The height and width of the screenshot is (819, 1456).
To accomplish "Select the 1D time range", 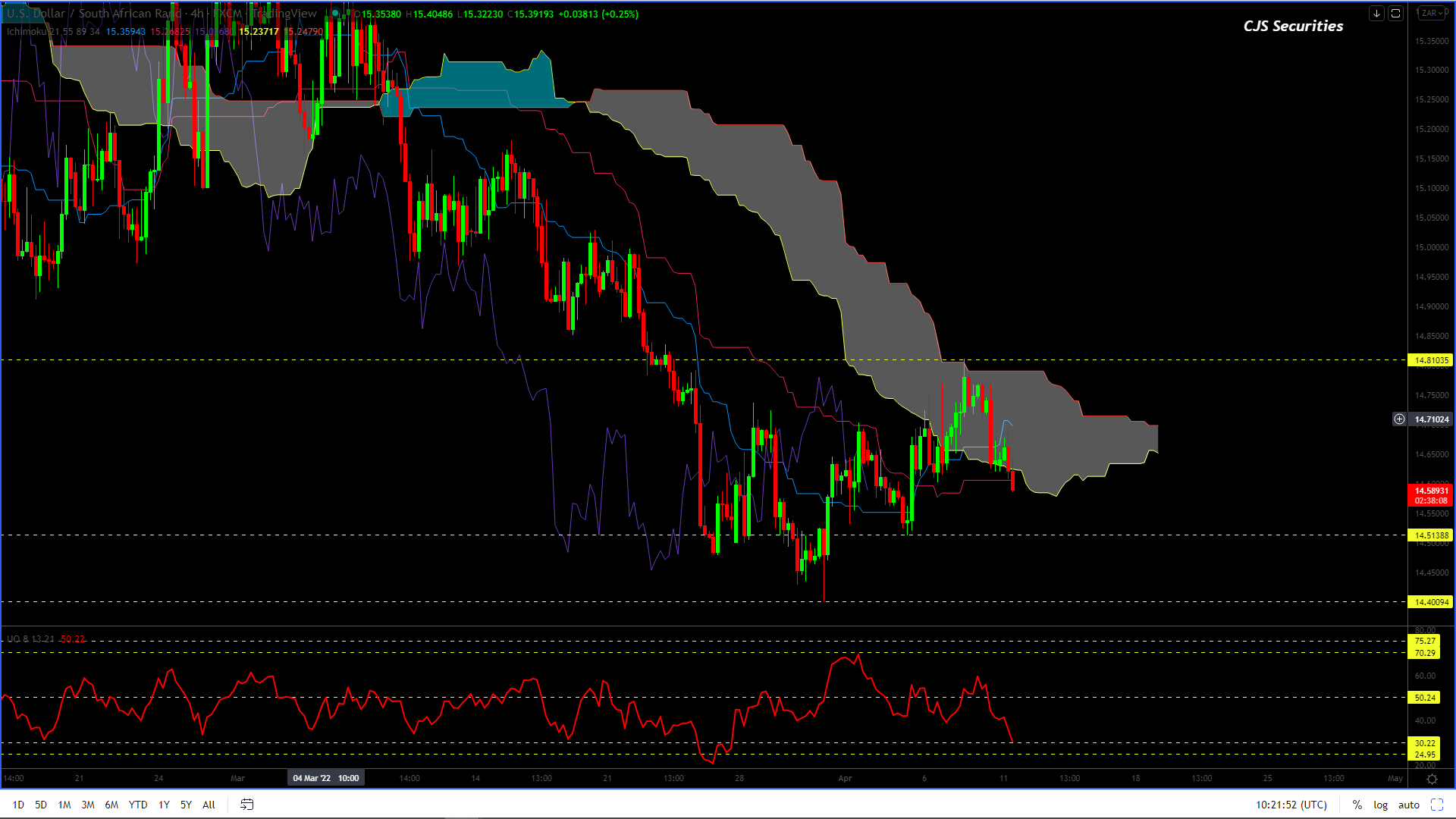I will point(18,805).
